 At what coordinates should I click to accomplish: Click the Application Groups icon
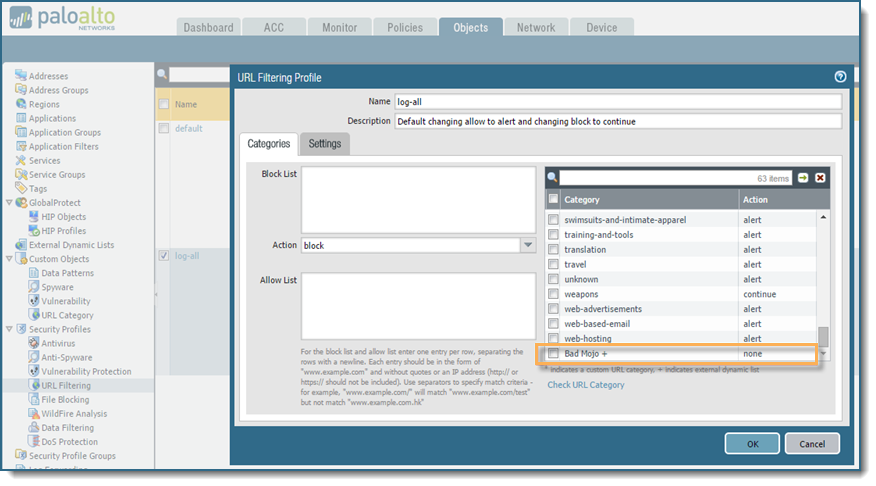coord(21,132)
